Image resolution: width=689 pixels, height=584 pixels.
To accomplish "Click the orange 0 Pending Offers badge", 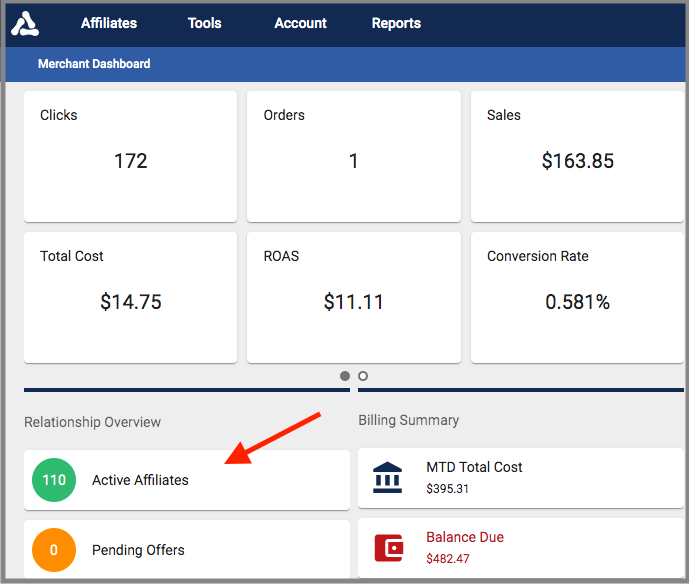I will point(54,550).
